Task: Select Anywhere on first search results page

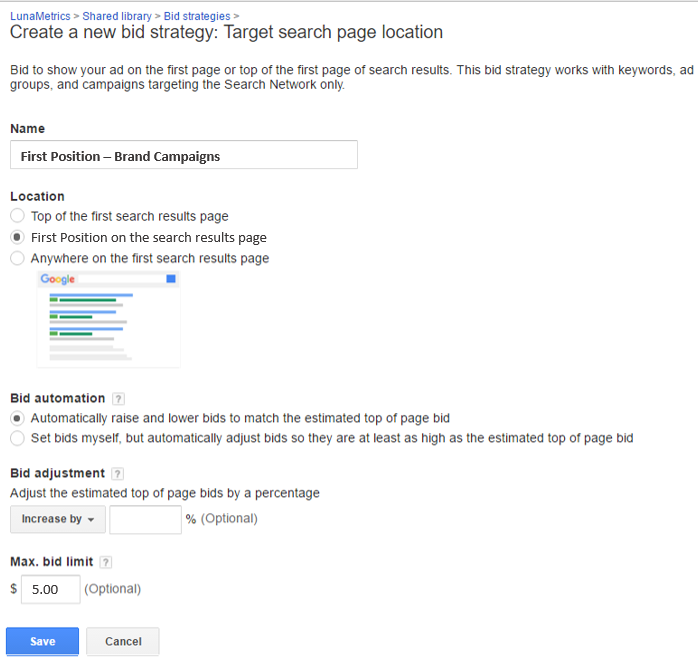Action: pos(17,258)
